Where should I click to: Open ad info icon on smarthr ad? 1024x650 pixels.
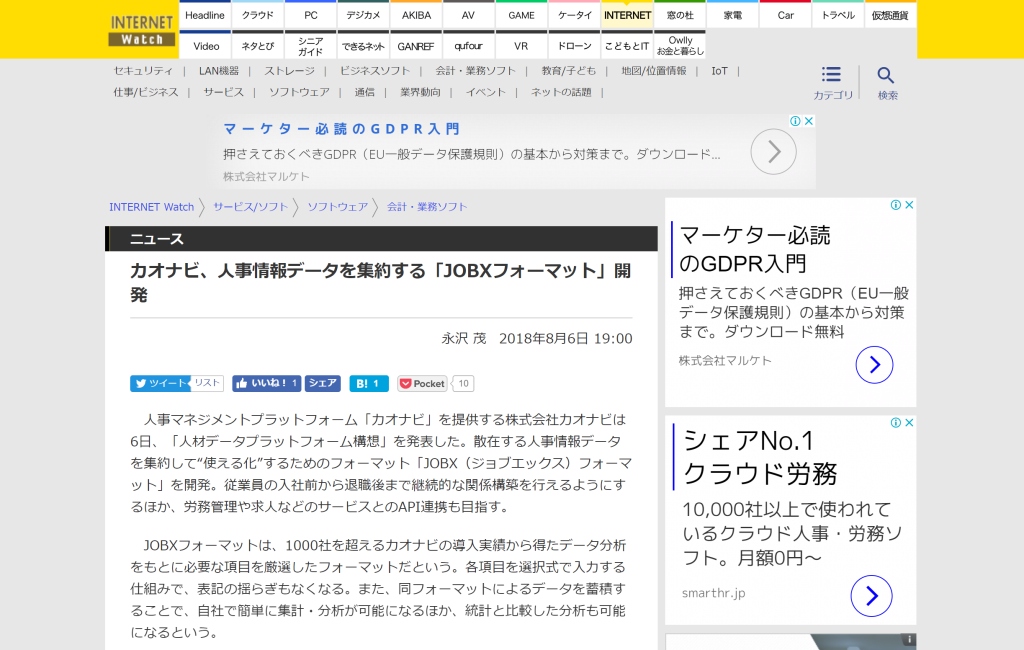point(896,423)
